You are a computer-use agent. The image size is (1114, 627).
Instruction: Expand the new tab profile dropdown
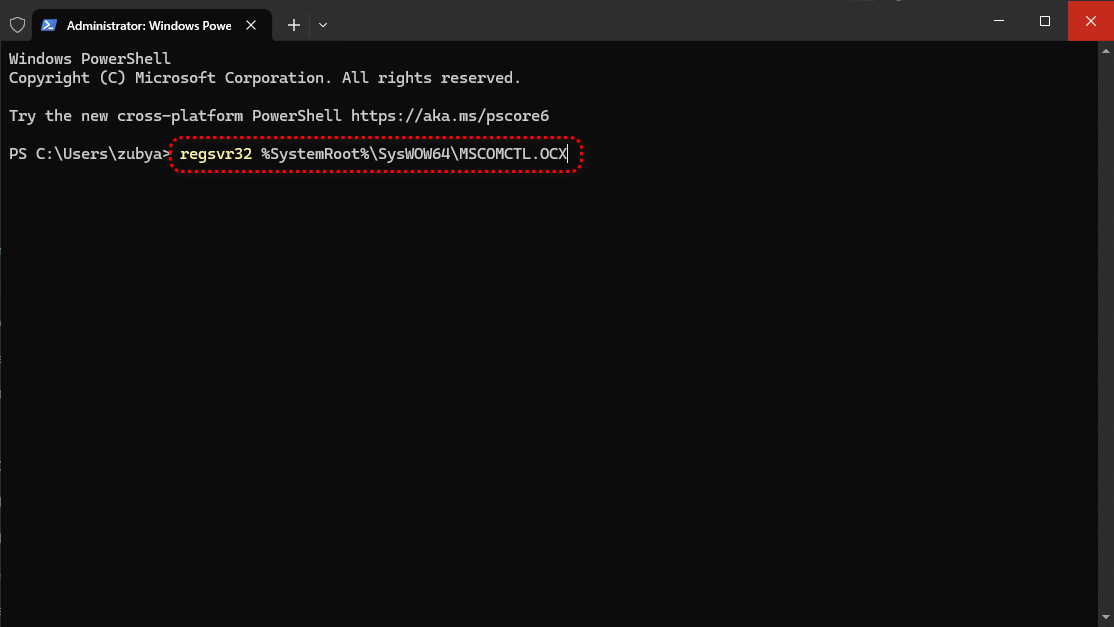[322, 25]
